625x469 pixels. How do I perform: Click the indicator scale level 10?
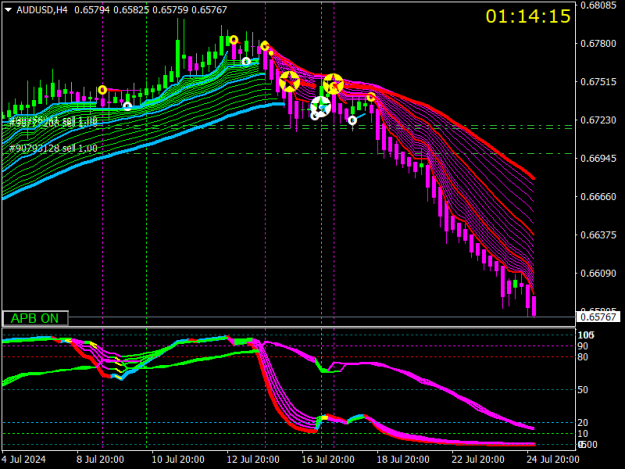(x=583, y=434)
